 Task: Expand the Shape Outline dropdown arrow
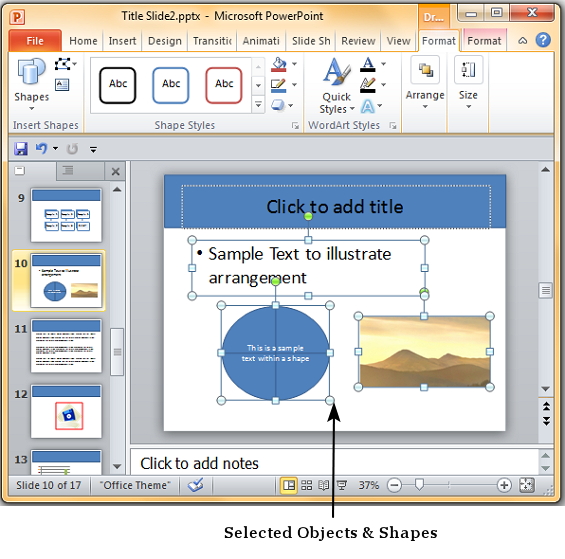tap(294, 85)
